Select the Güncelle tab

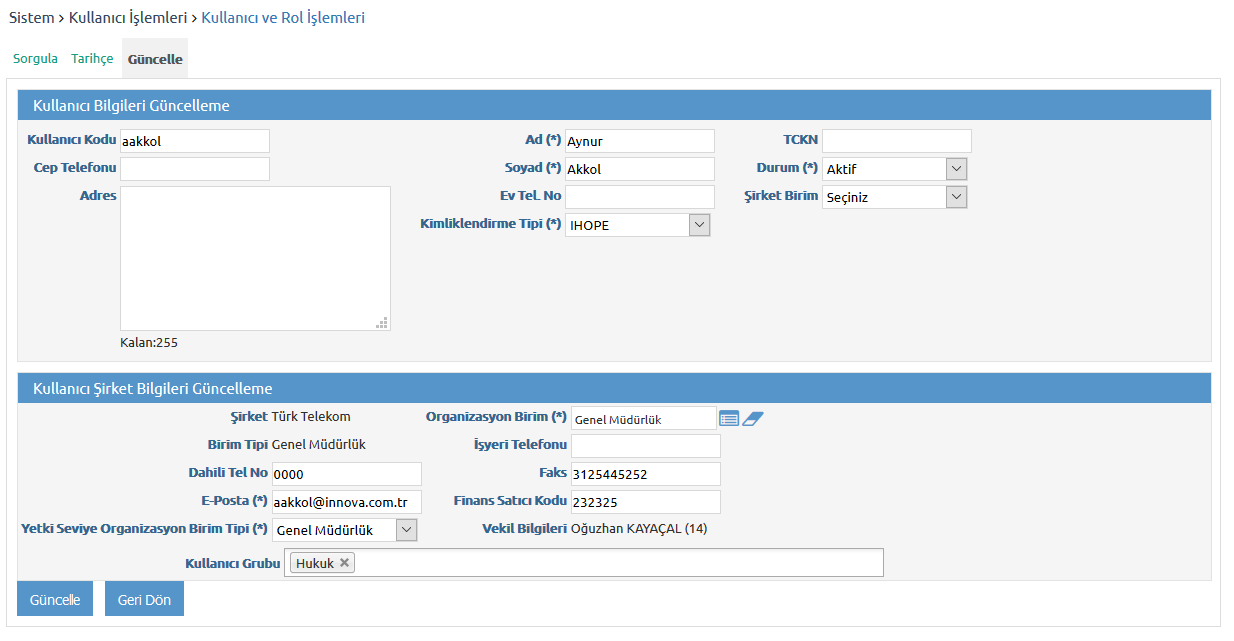pos(155,59)
